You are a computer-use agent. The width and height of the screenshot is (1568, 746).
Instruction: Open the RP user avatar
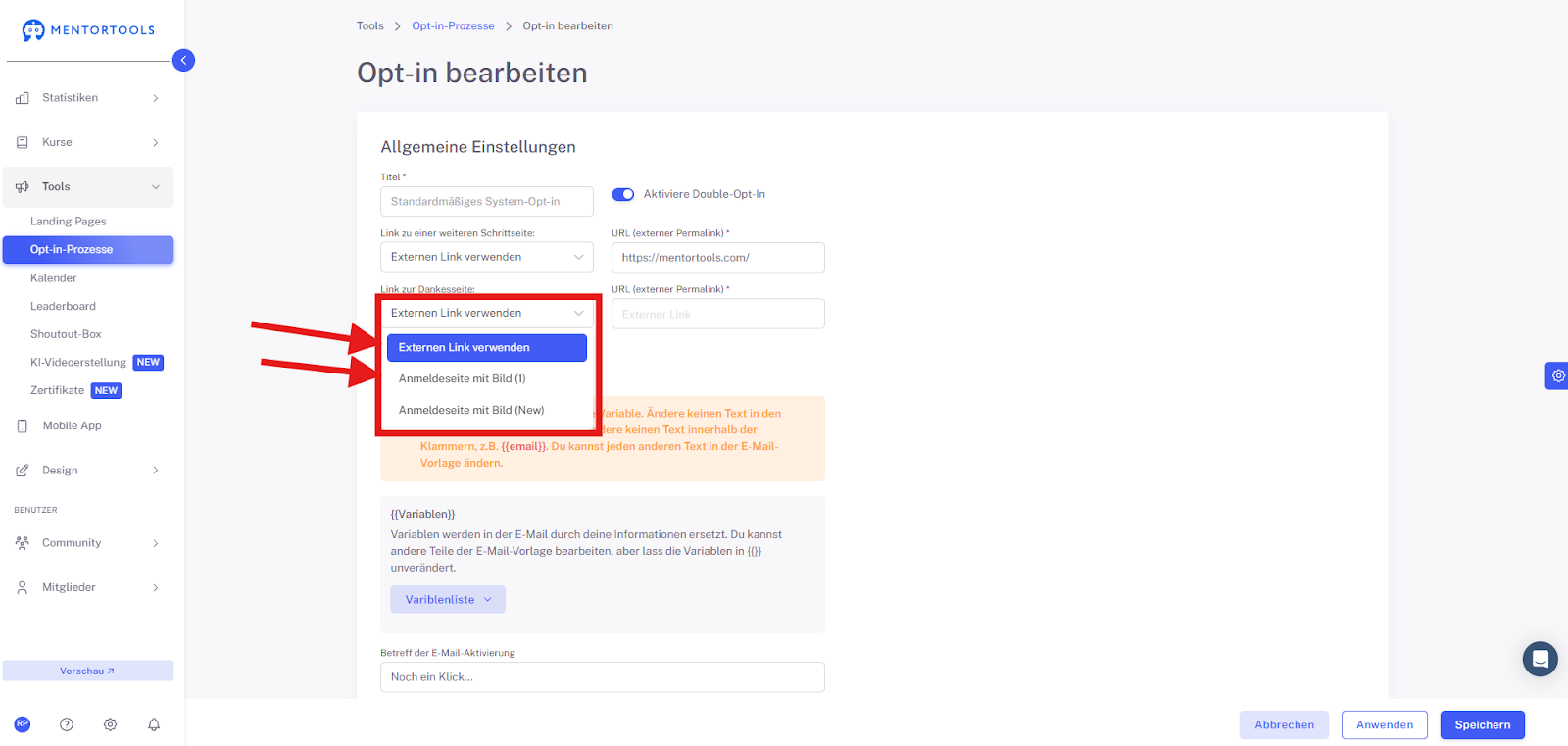tap(23, 724)
